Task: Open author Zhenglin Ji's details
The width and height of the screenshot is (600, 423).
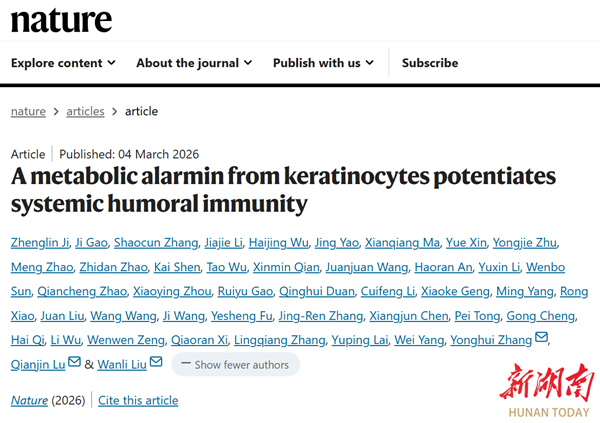Action: click(x=40, y=243)
